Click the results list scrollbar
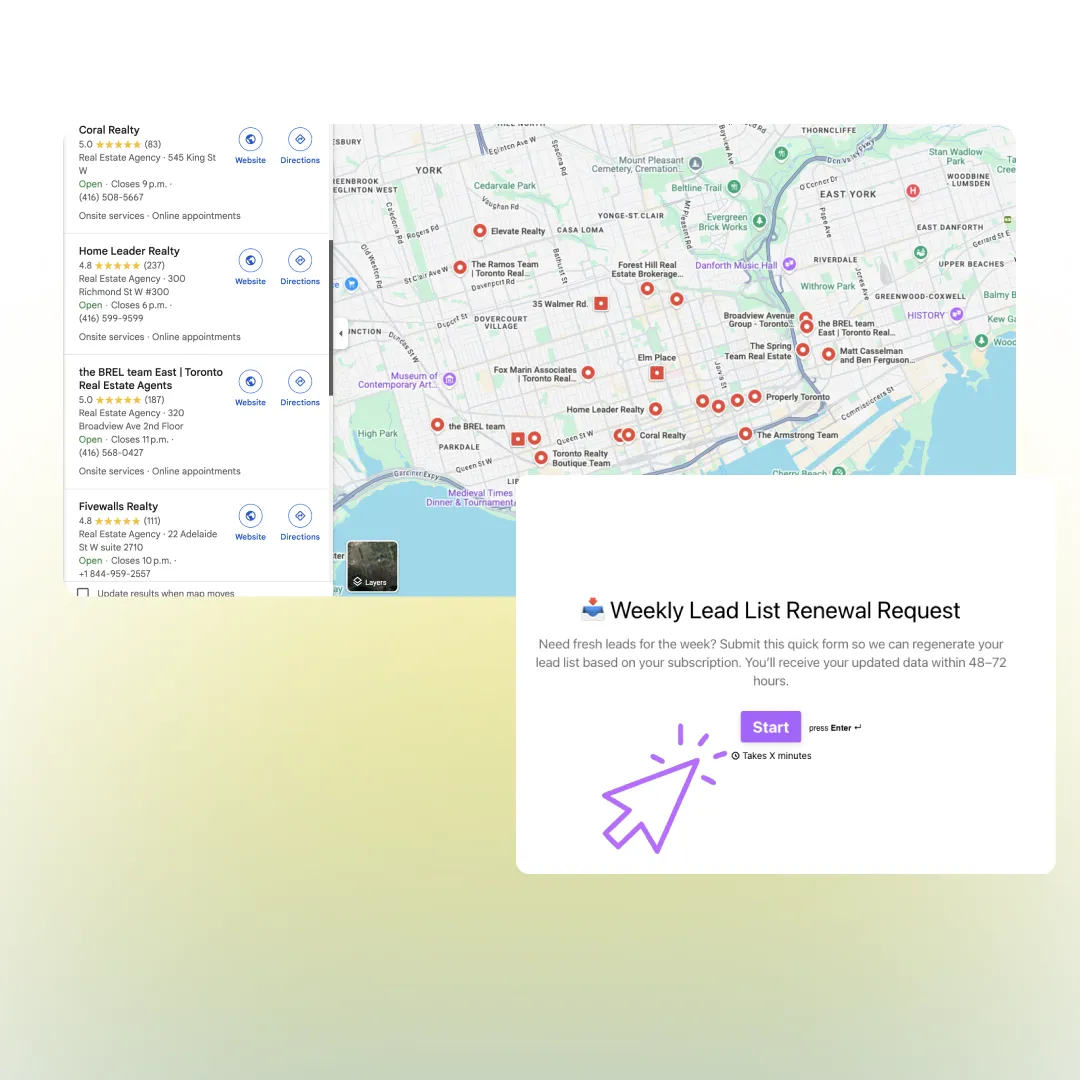 (x=331, y=318)
